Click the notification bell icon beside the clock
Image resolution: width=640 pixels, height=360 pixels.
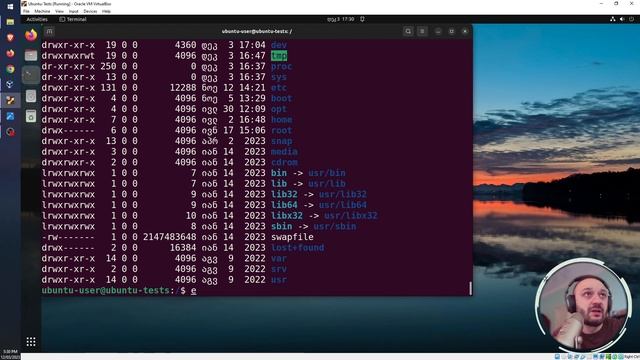tap(362, 19)
